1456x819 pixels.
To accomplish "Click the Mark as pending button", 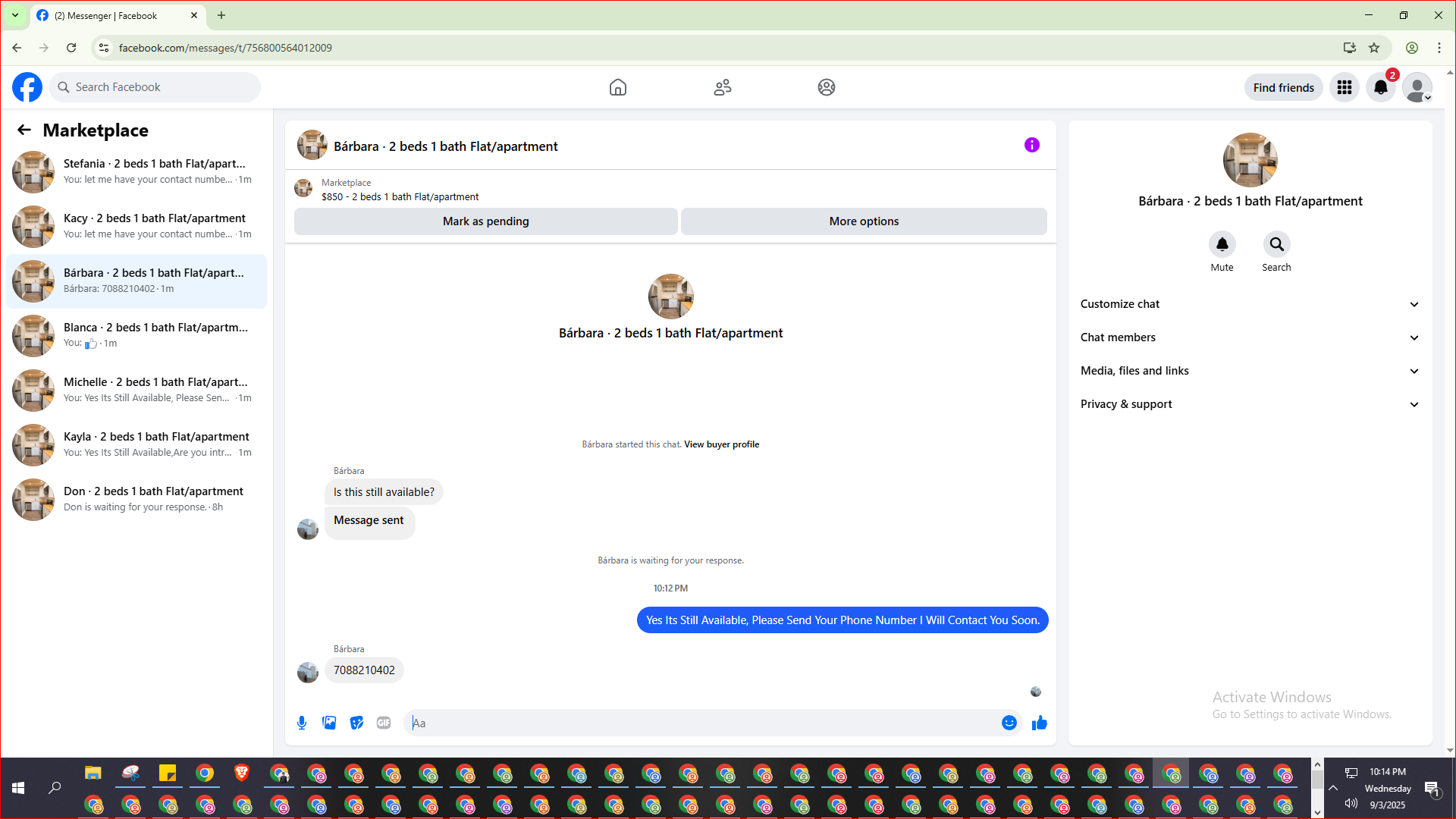I will pyautogui.click(x=485, y=221).
